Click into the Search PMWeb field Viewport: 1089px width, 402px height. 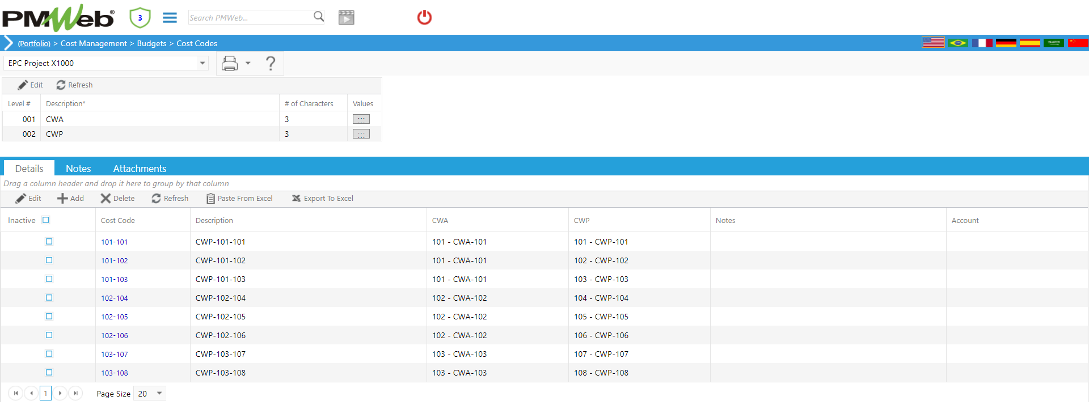[248, 18]
